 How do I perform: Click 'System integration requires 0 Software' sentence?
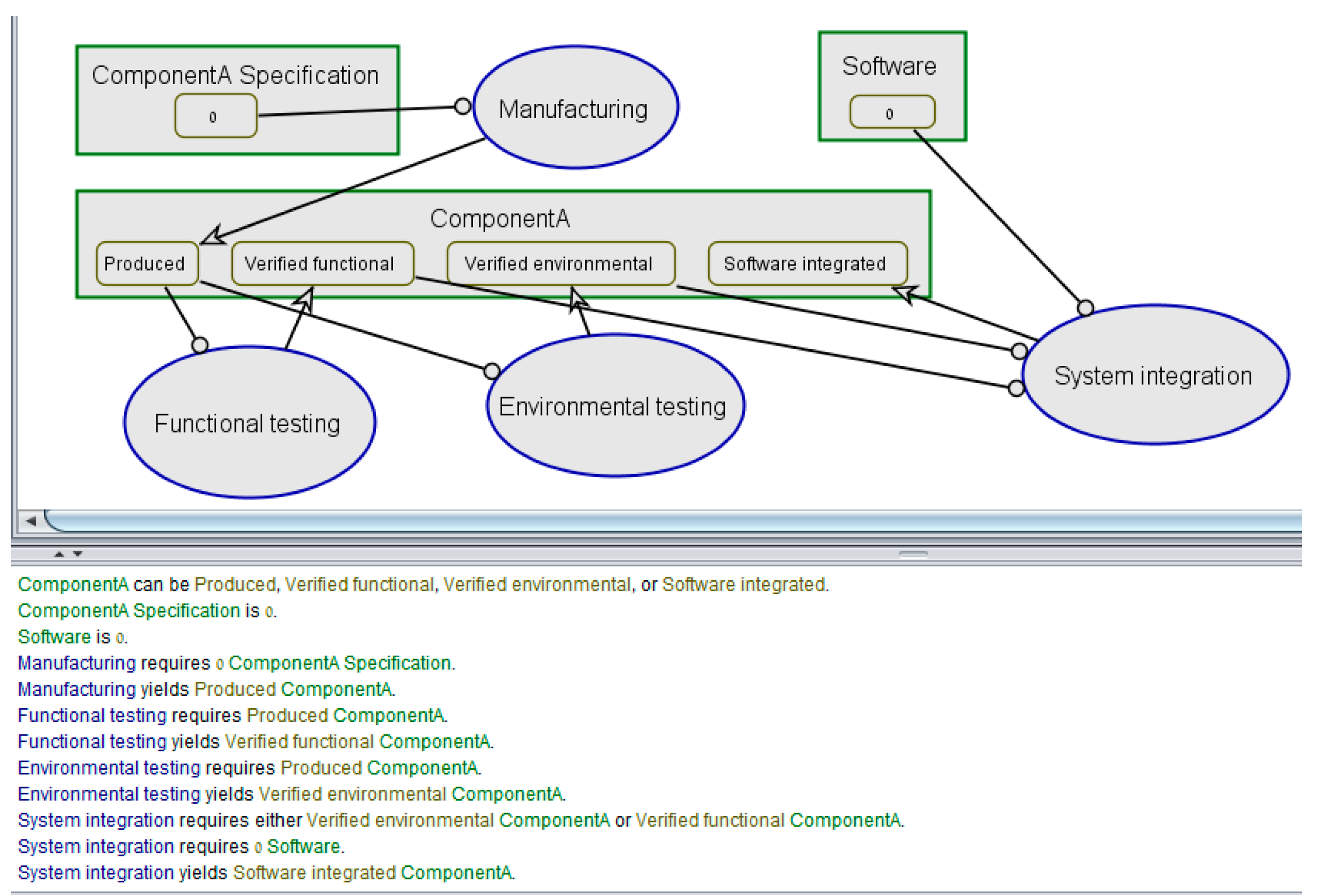[181, 846]
